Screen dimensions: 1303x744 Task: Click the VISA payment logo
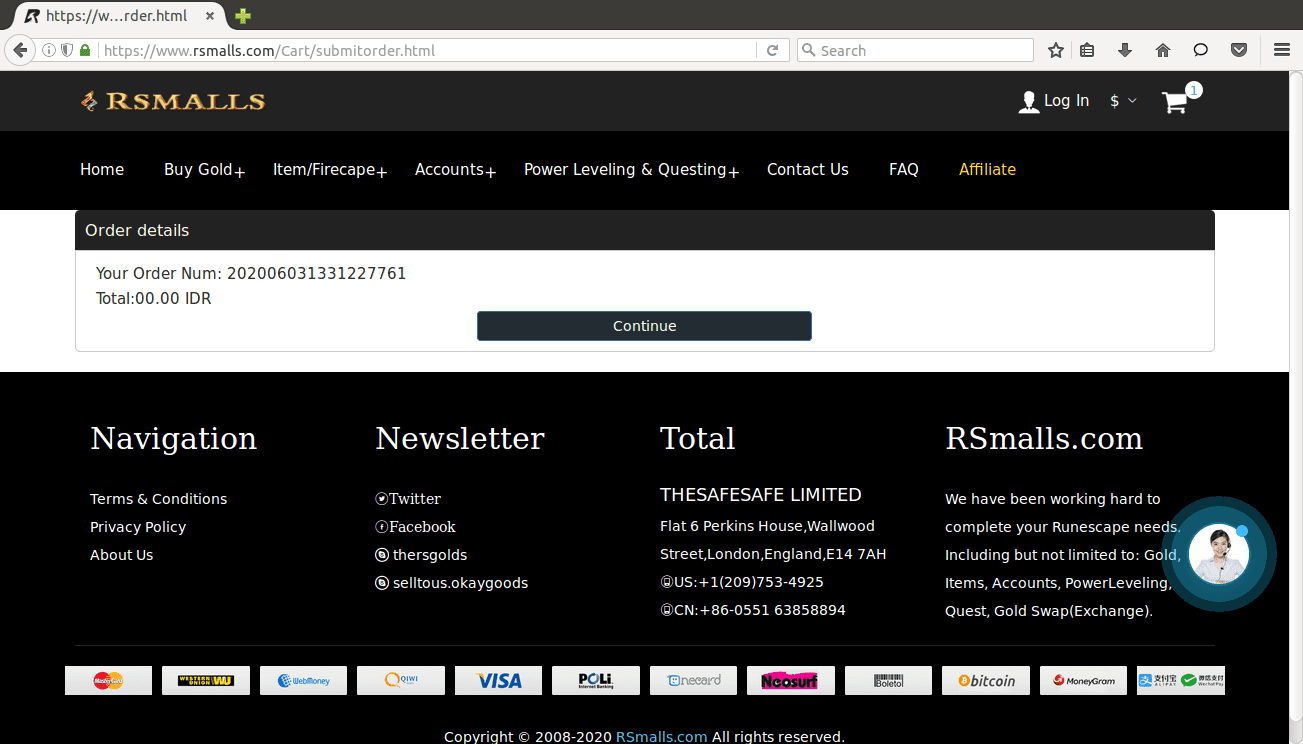(498, 680)
